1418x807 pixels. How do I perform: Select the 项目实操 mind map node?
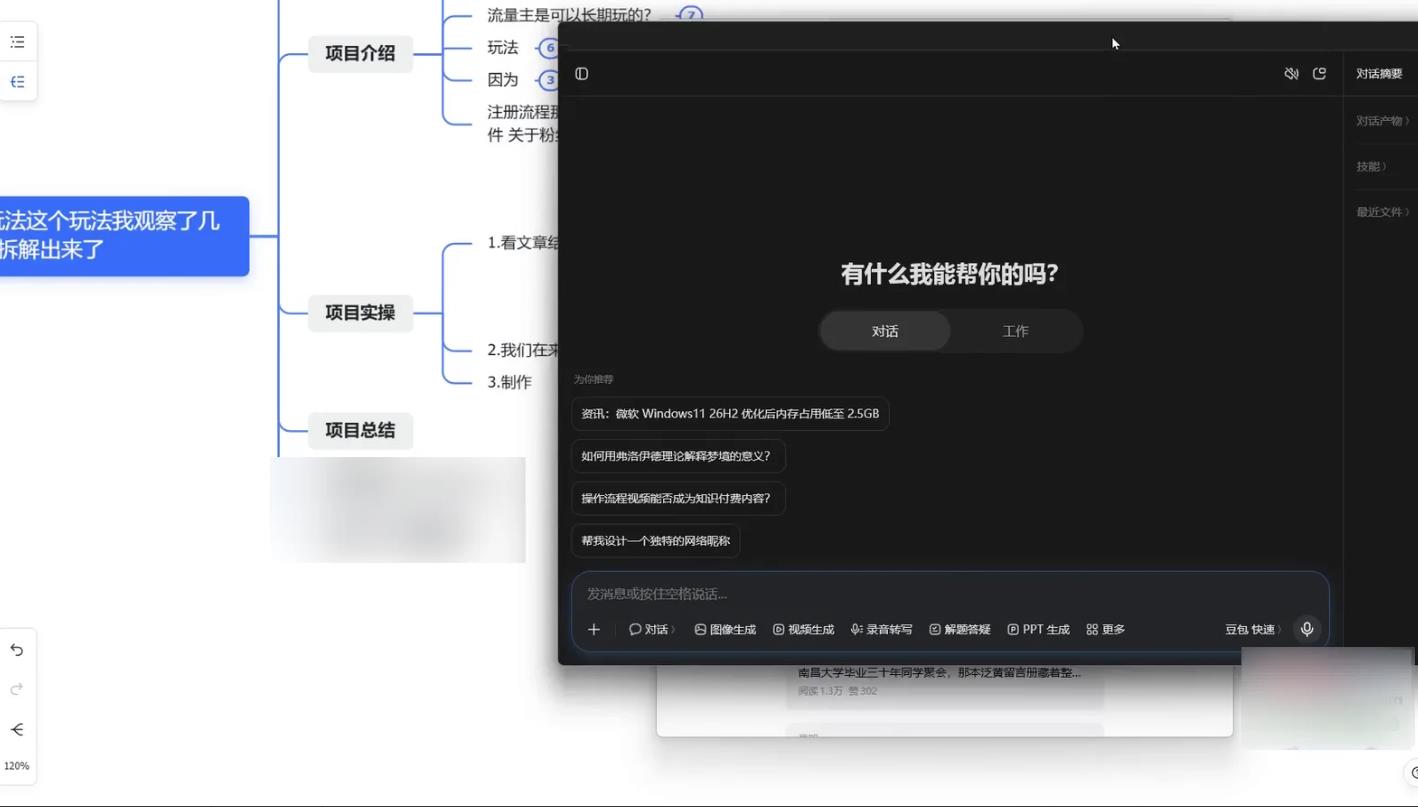[x=360, y=312]
